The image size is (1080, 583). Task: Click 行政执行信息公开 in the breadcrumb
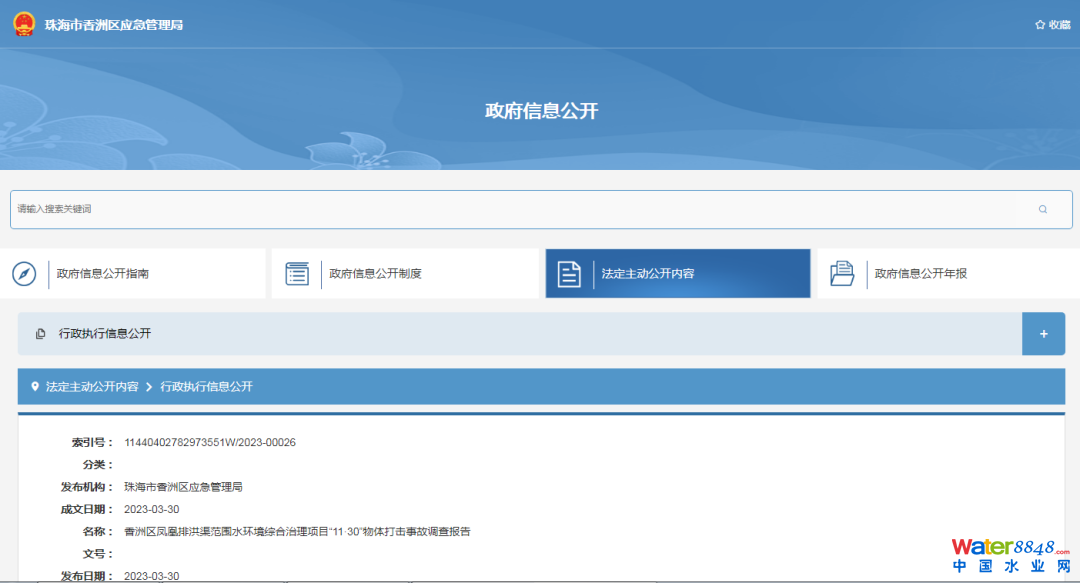point(206,386)
